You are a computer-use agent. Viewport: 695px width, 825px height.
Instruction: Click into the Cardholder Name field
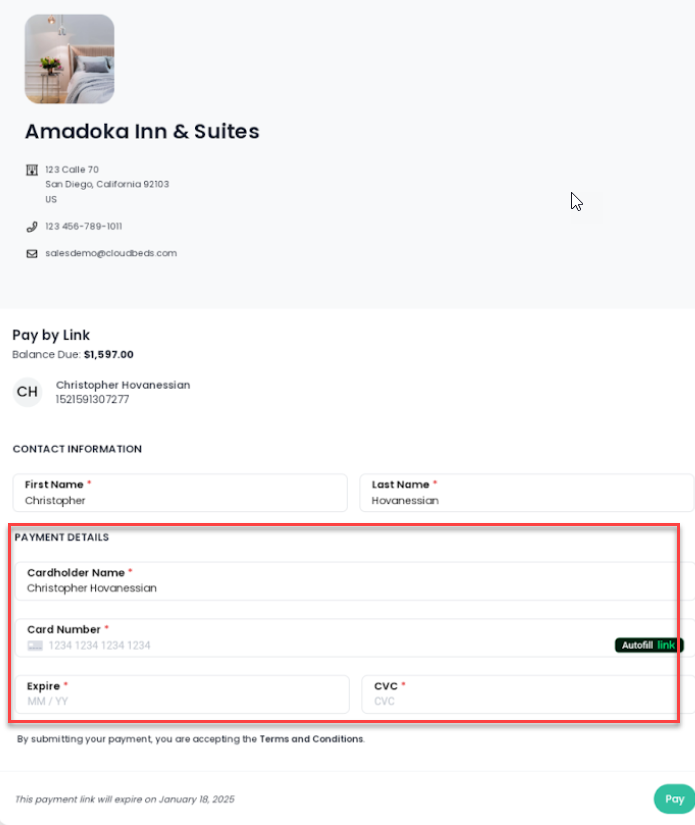click(350, 588)
